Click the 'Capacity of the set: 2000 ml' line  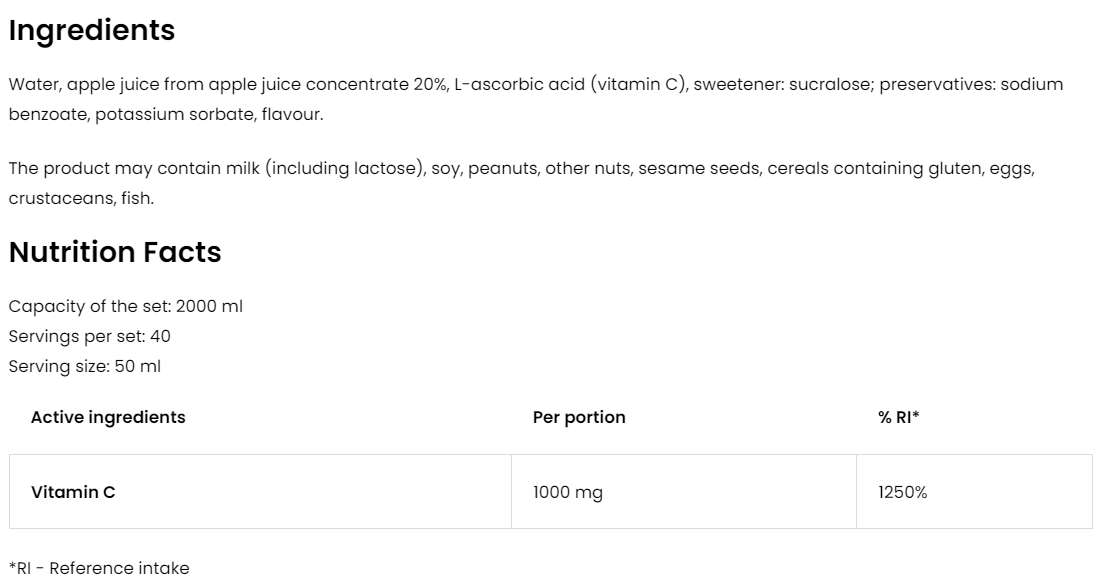125,306
